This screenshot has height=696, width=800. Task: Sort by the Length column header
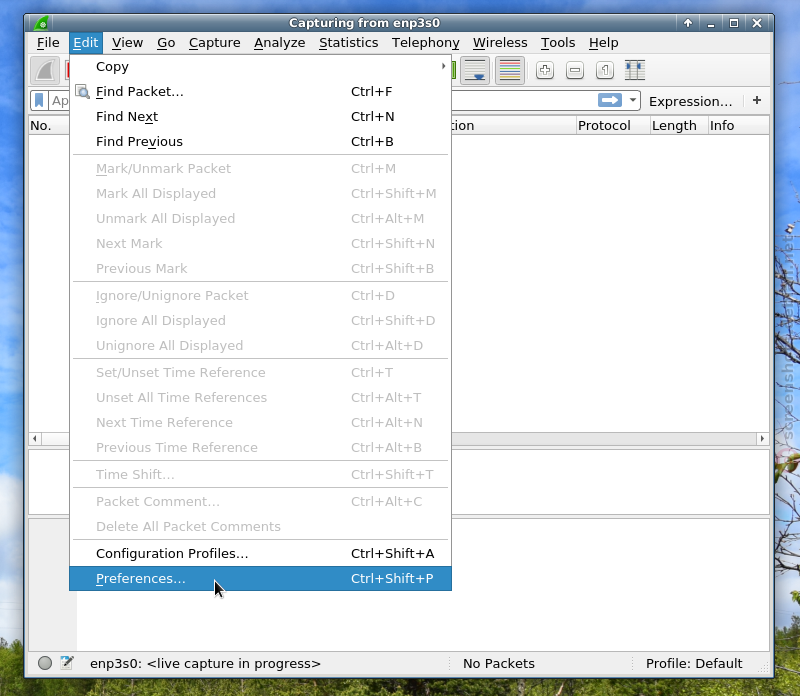tap(679, 126)
